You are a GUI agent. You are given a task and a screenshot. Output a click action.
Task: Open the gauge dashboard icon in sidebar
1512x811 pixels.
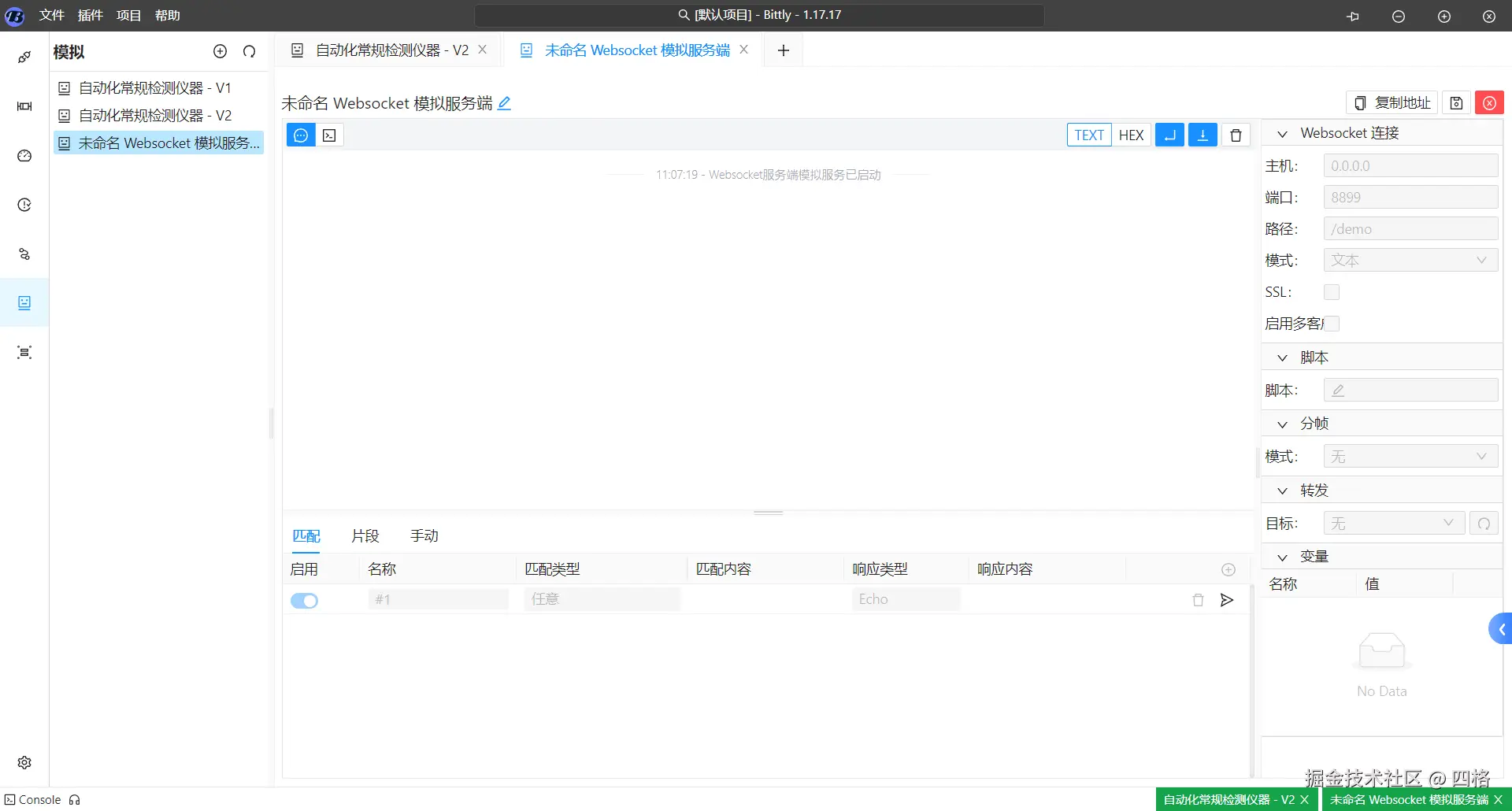(24, 156)
